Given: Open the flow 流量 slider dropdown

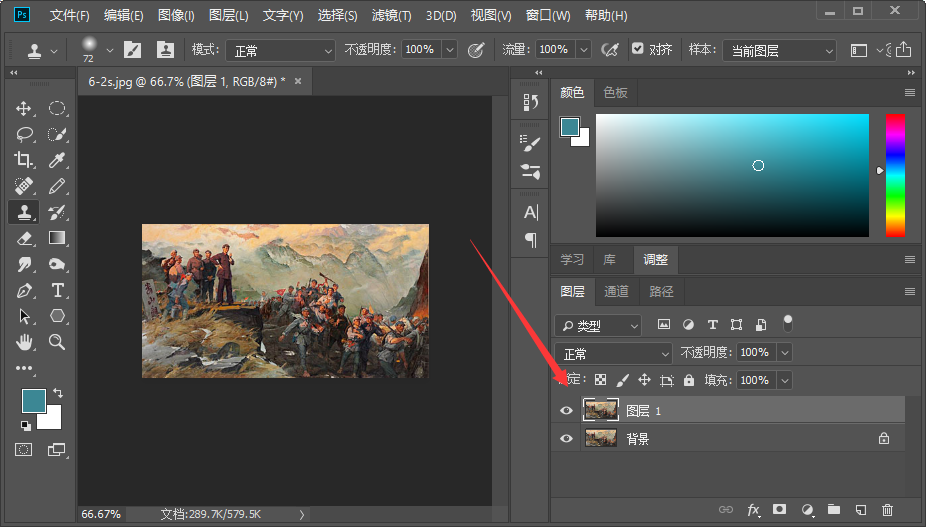Looking at the screenshot, I should click(583, 50).
